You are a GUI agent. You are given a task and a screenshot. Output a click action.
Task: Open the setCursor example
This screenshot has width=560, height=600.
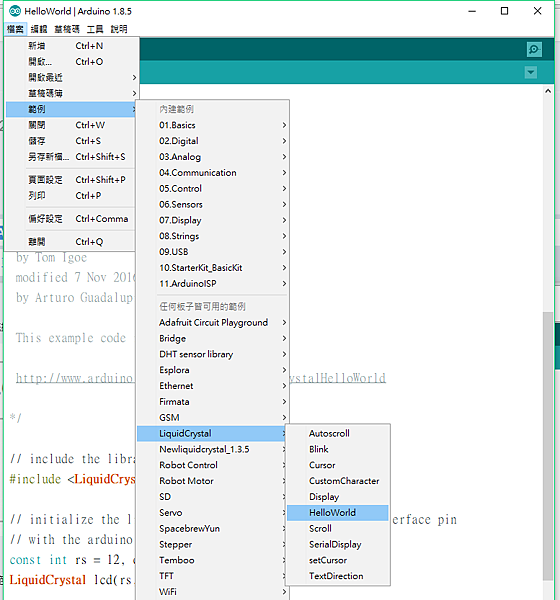(x=338, y=560)
